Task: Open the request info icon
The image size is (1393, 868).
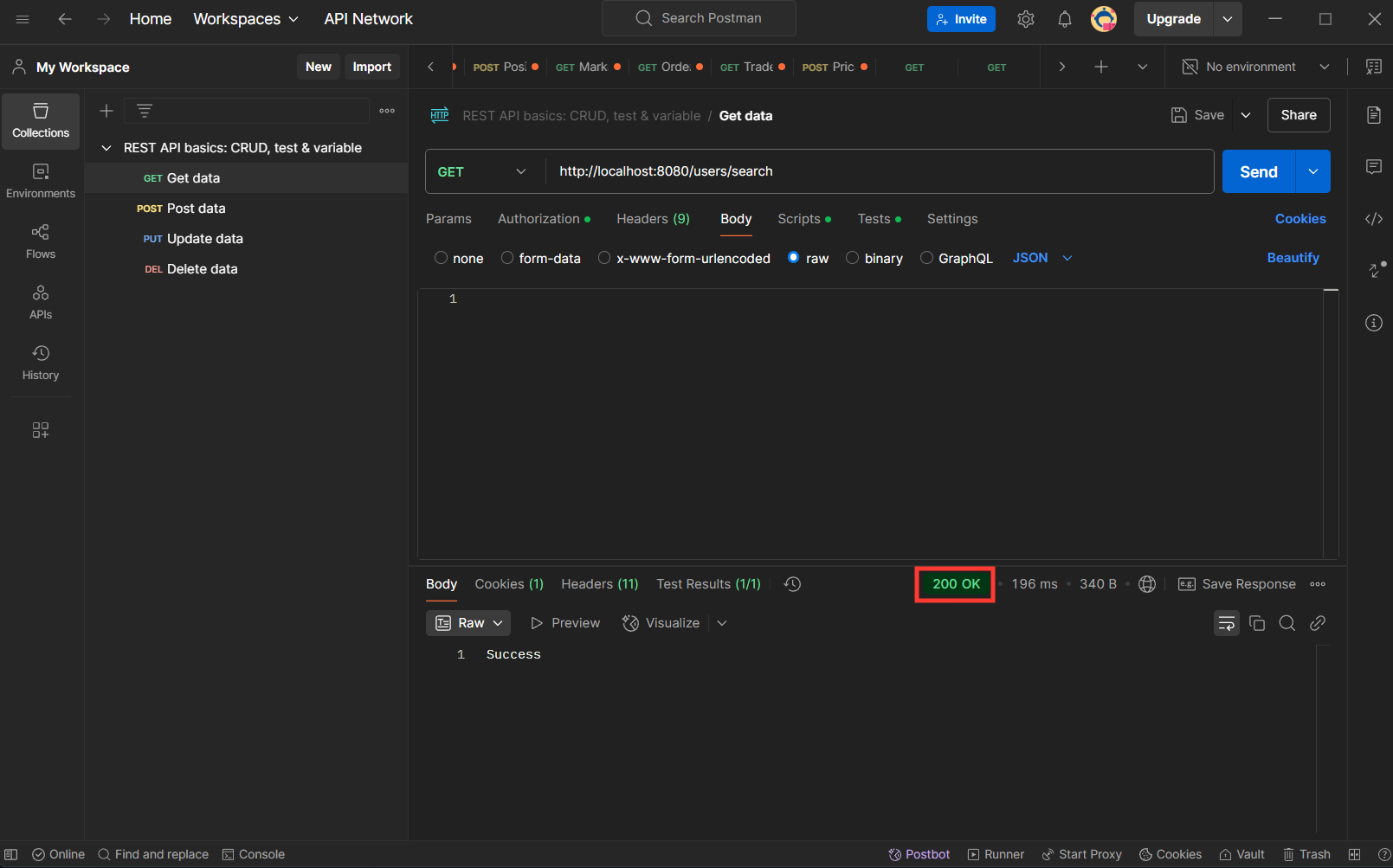Action: [1374, 323]
